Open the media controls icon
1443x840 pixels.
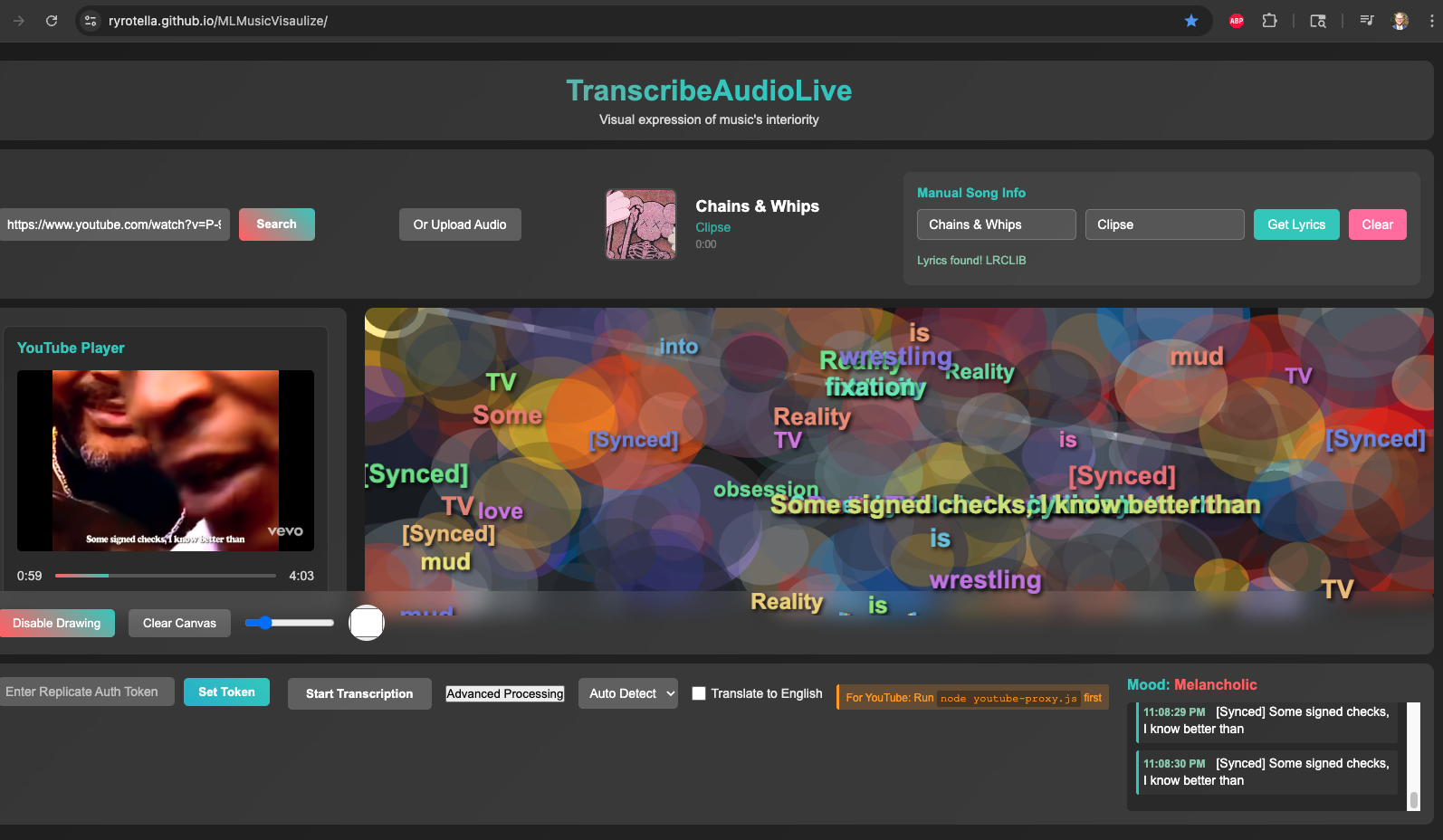tap(1367, 21)
